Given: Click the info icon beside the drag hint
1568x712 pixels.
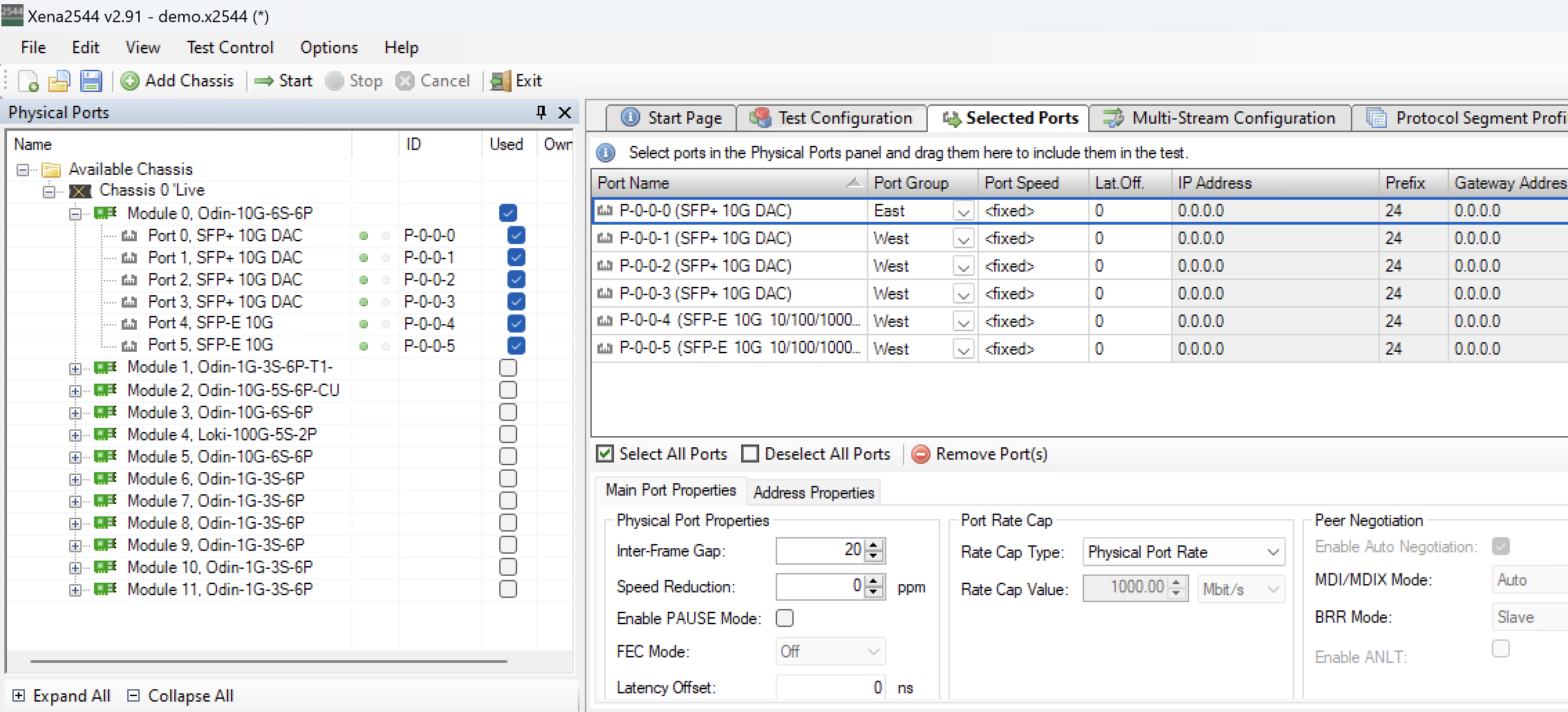Looking at the screenshot, I should coord(606,153).
